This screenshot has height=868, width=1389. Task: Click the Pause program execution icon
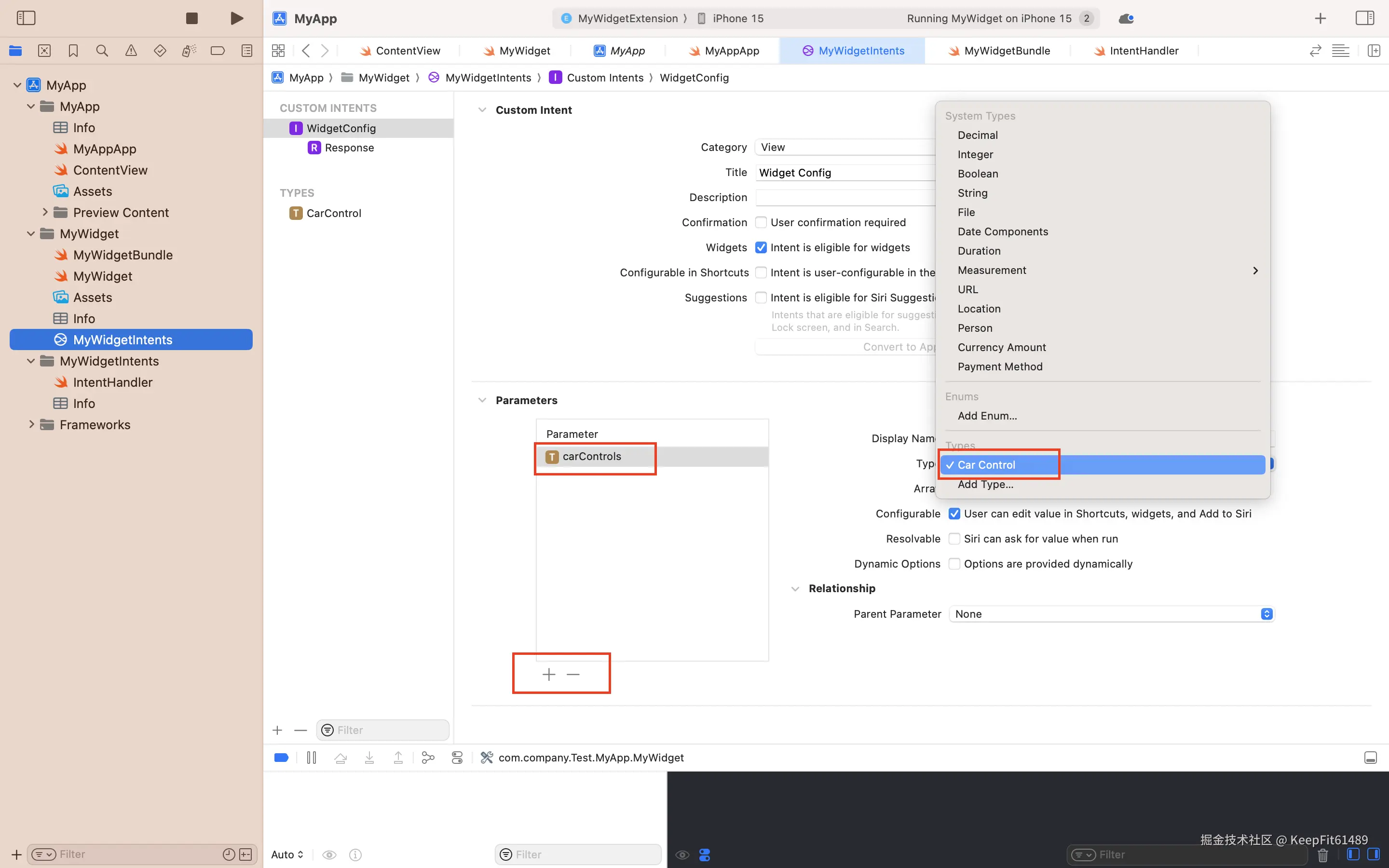click(312, 758)
